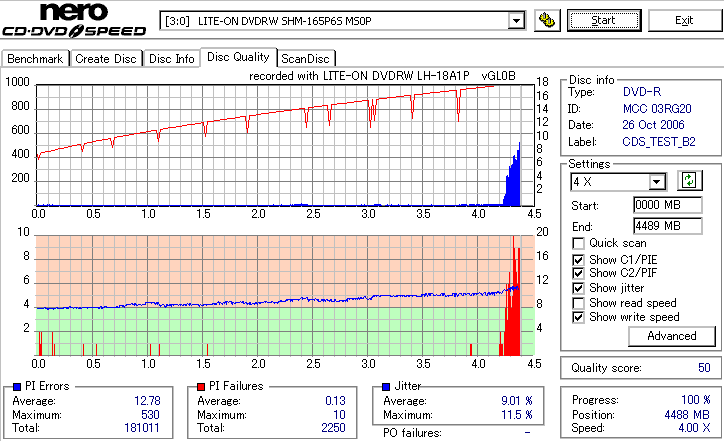Click the End 4489 MB input field

(668, 226)
